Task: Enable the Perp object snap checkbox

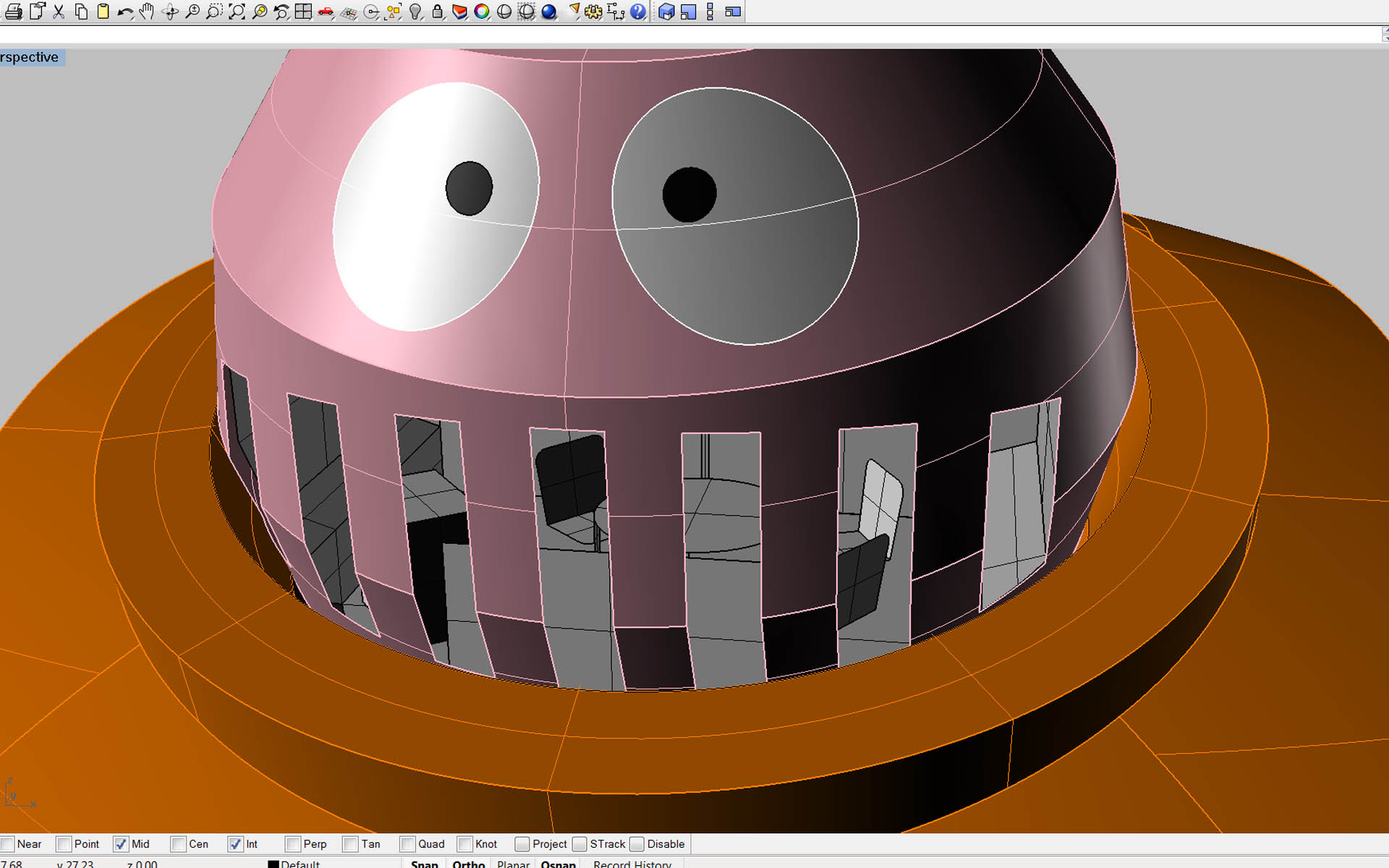Action: point(293,844)
